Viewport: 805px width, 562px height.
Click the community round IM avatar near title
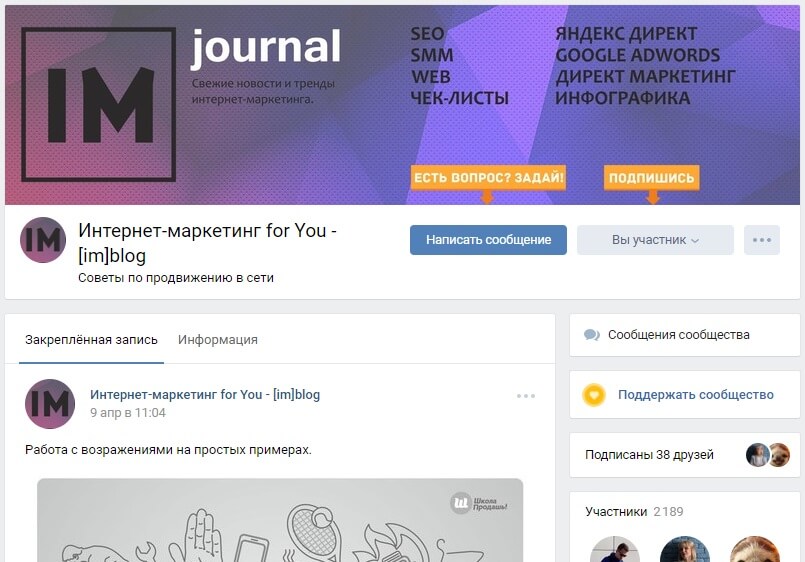click(43, 240)
